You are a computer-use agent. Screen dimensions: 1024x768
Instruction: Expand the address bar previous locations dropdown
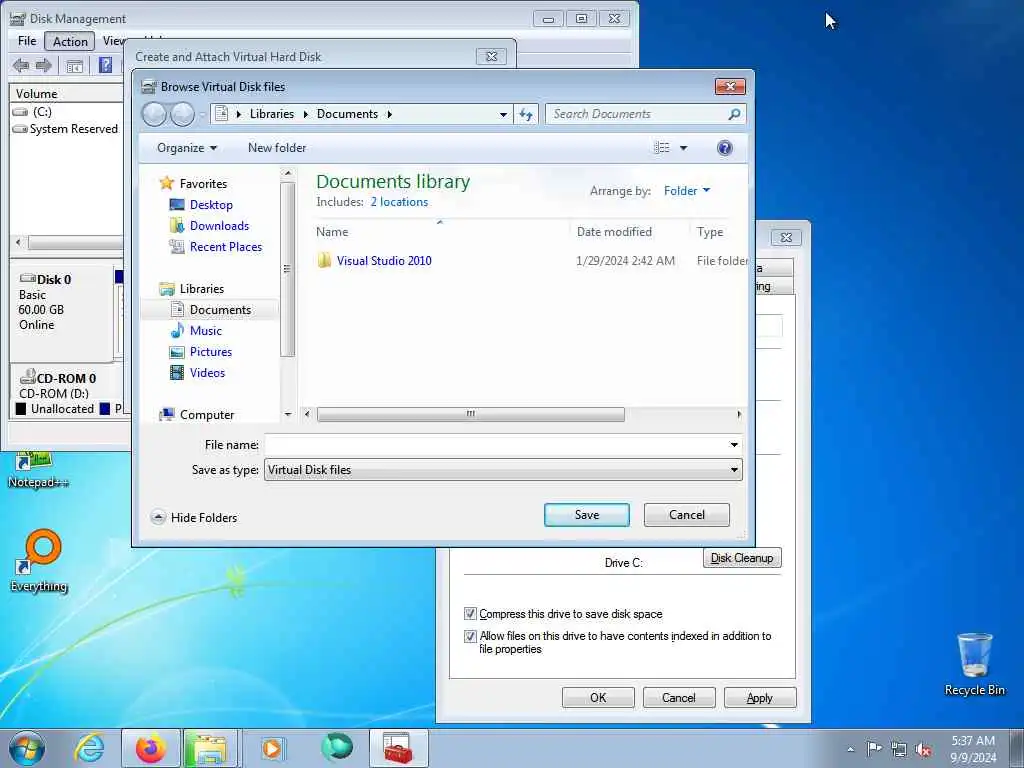[503, 114]
